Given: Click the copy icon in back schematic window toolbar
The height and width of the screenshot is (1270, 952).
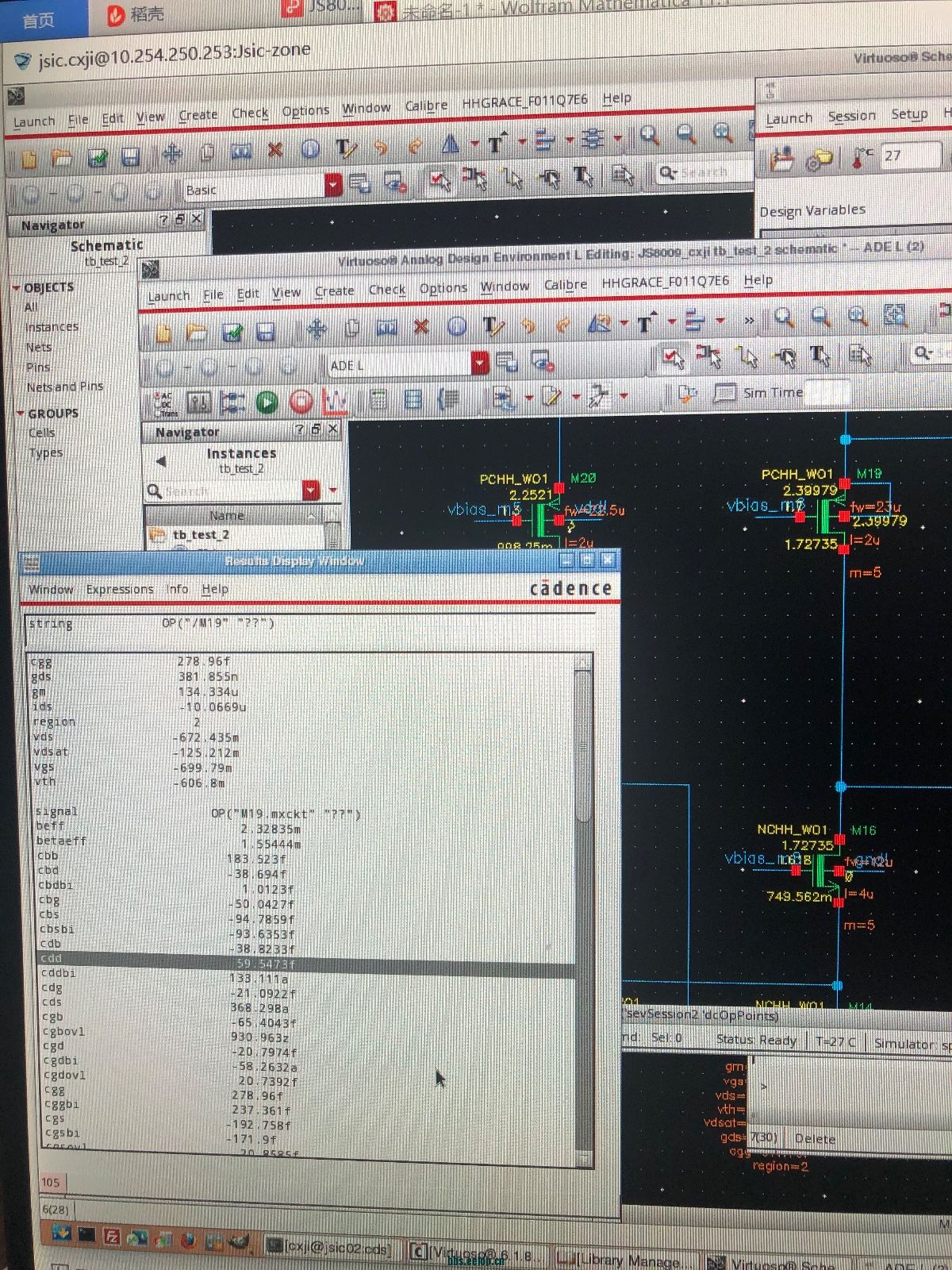Looking at the screenshot, I should point(207,152).
